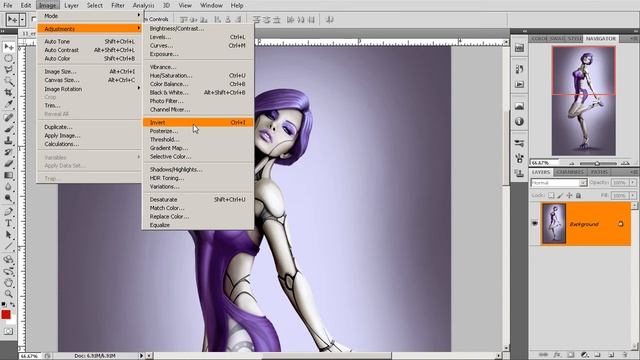Open tool preset picker arrow
640x360 pixels.
tap(22, 19)
